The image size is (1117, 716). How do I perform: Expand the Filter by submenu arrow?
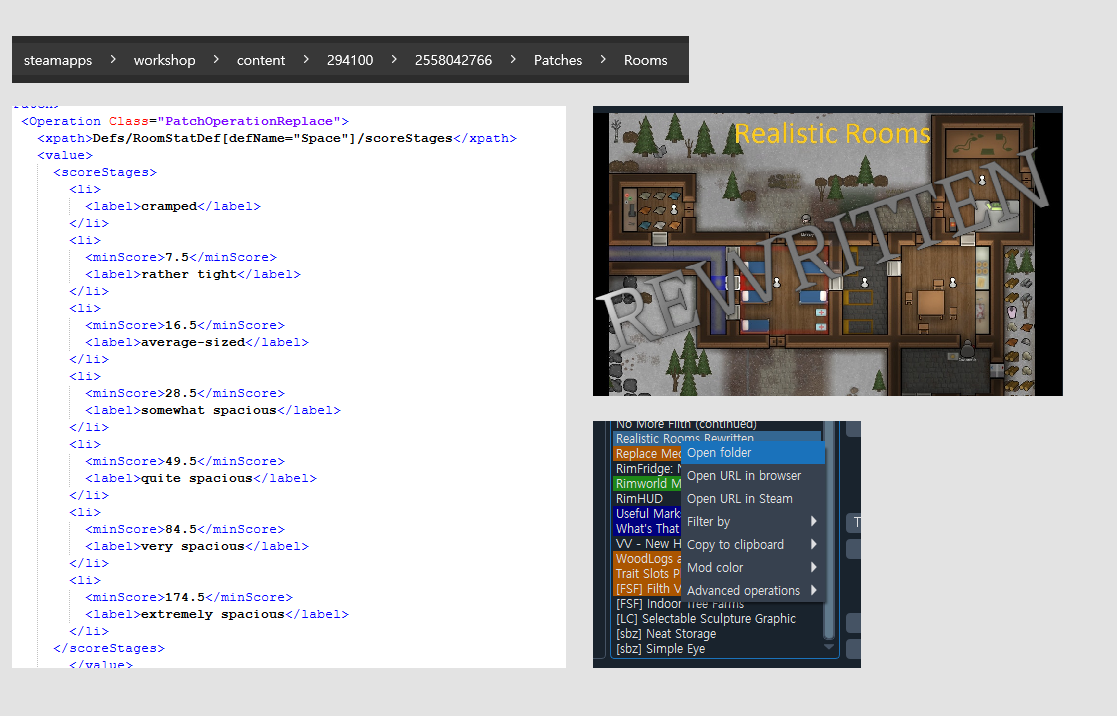click(x=814, y=522)
